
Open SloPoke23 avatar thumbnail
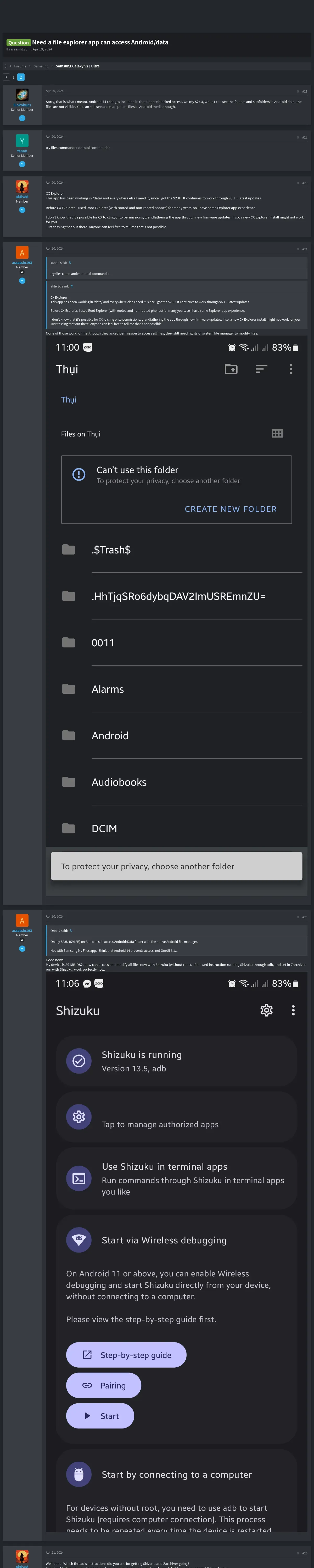tap(22, 95)
